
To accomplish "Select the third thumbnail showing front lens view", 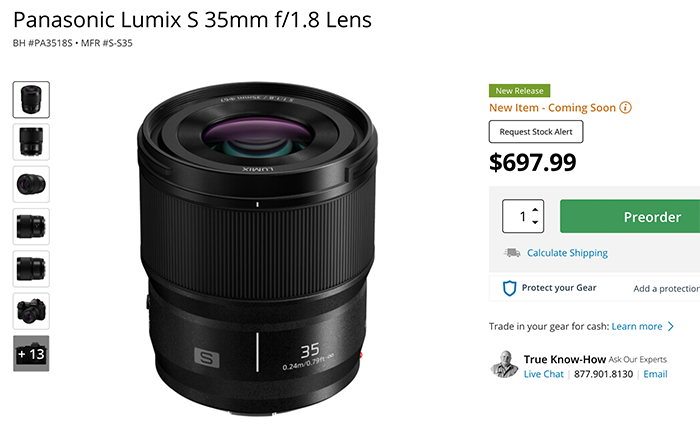I will click(31, 184).
